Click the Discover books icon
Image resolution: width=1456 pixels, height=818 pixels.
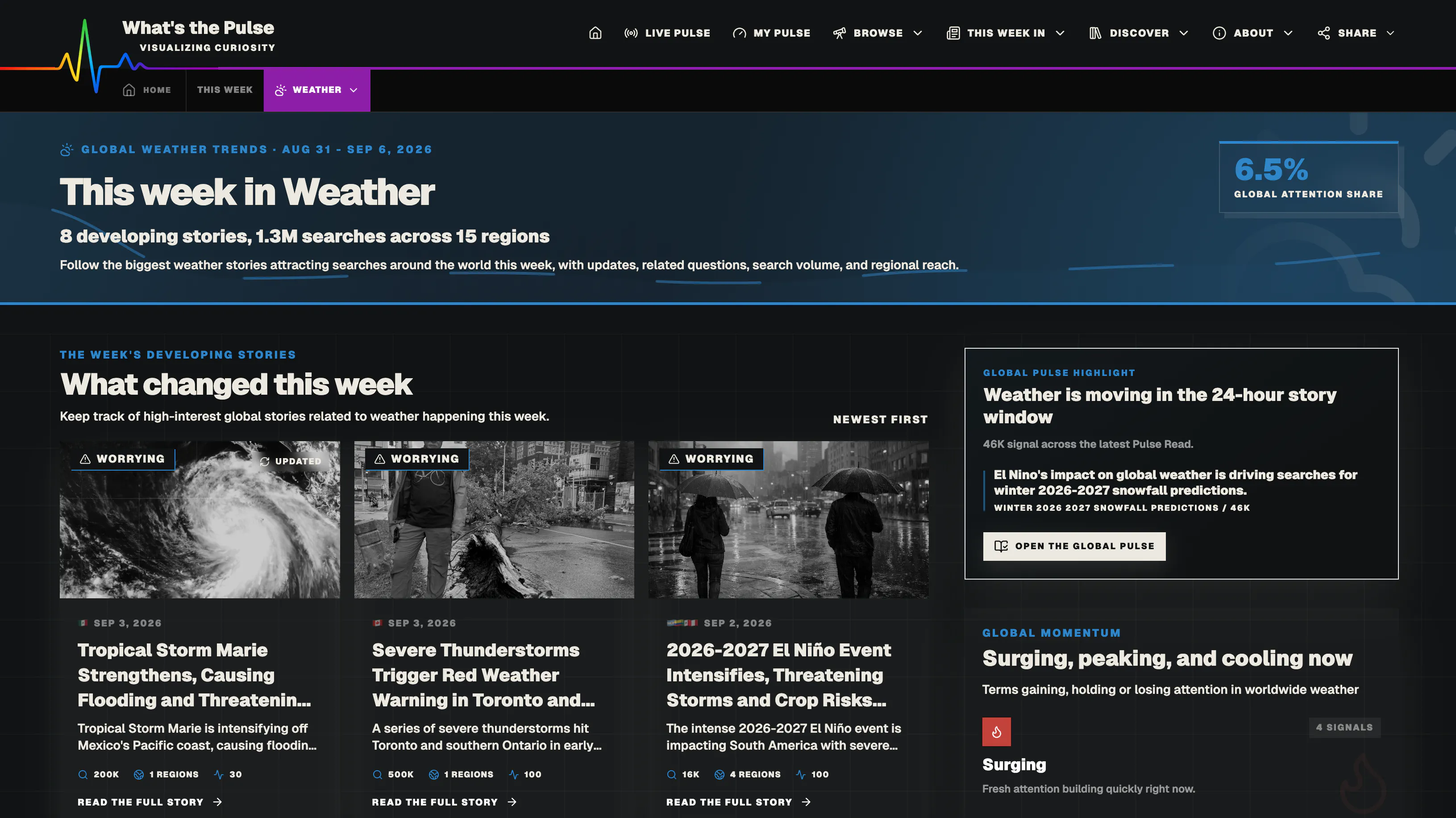1095,33
